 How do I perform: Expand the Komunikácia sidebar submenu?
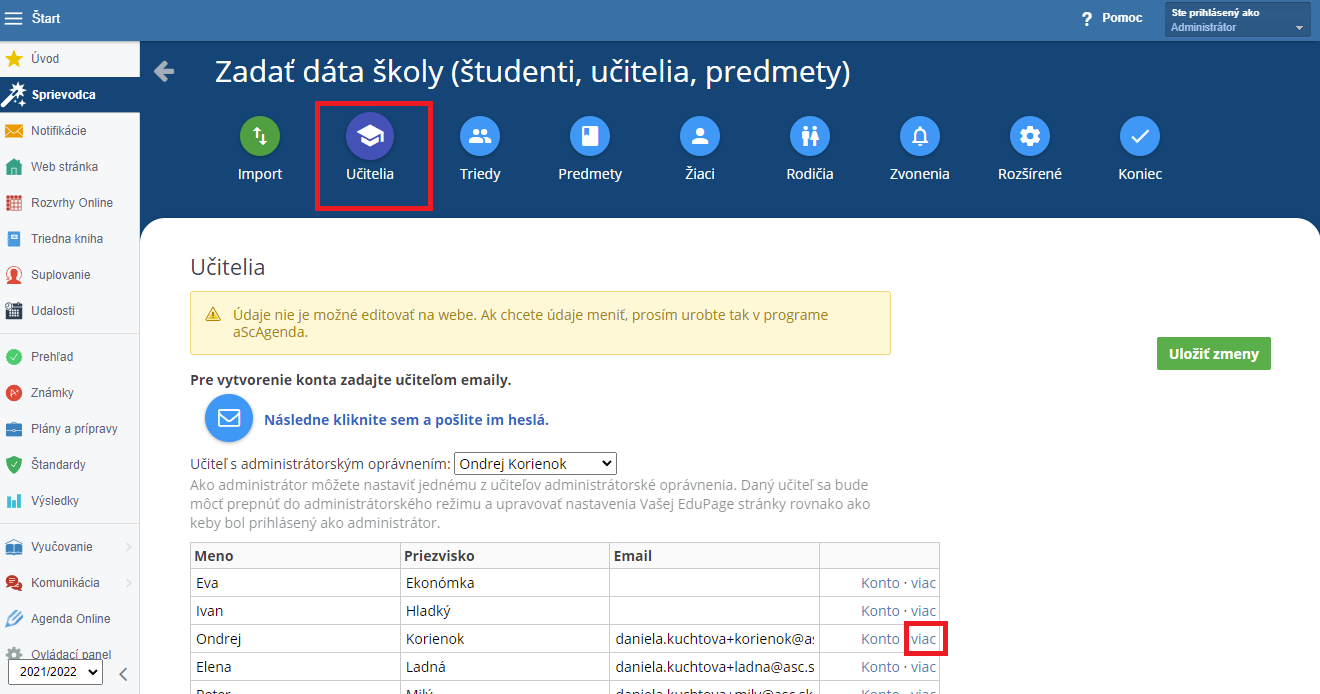point(129,583)
